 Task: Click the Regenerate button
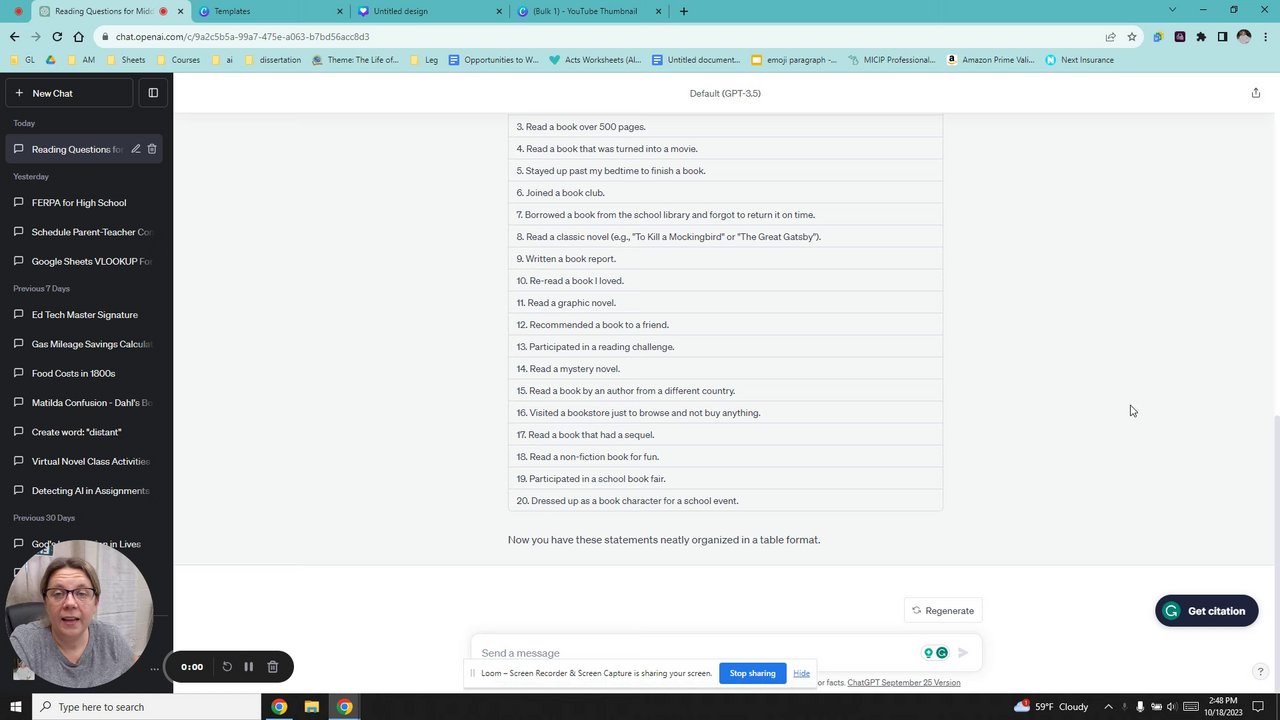tap(943, 611)
